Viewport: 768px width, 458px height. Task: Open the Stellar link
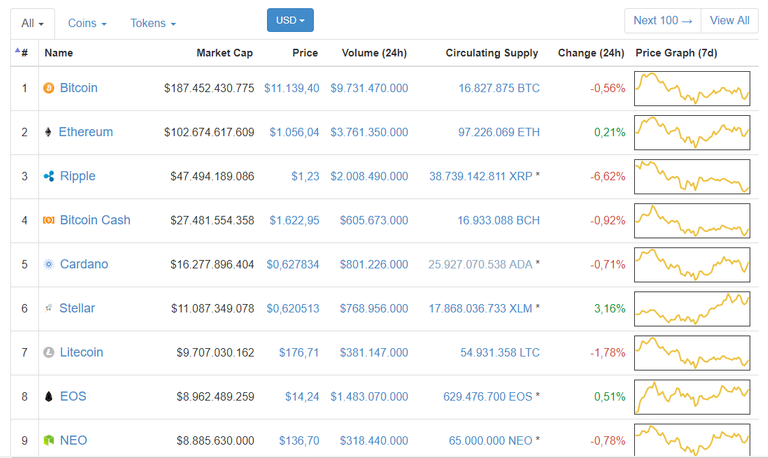coord(77,309)
